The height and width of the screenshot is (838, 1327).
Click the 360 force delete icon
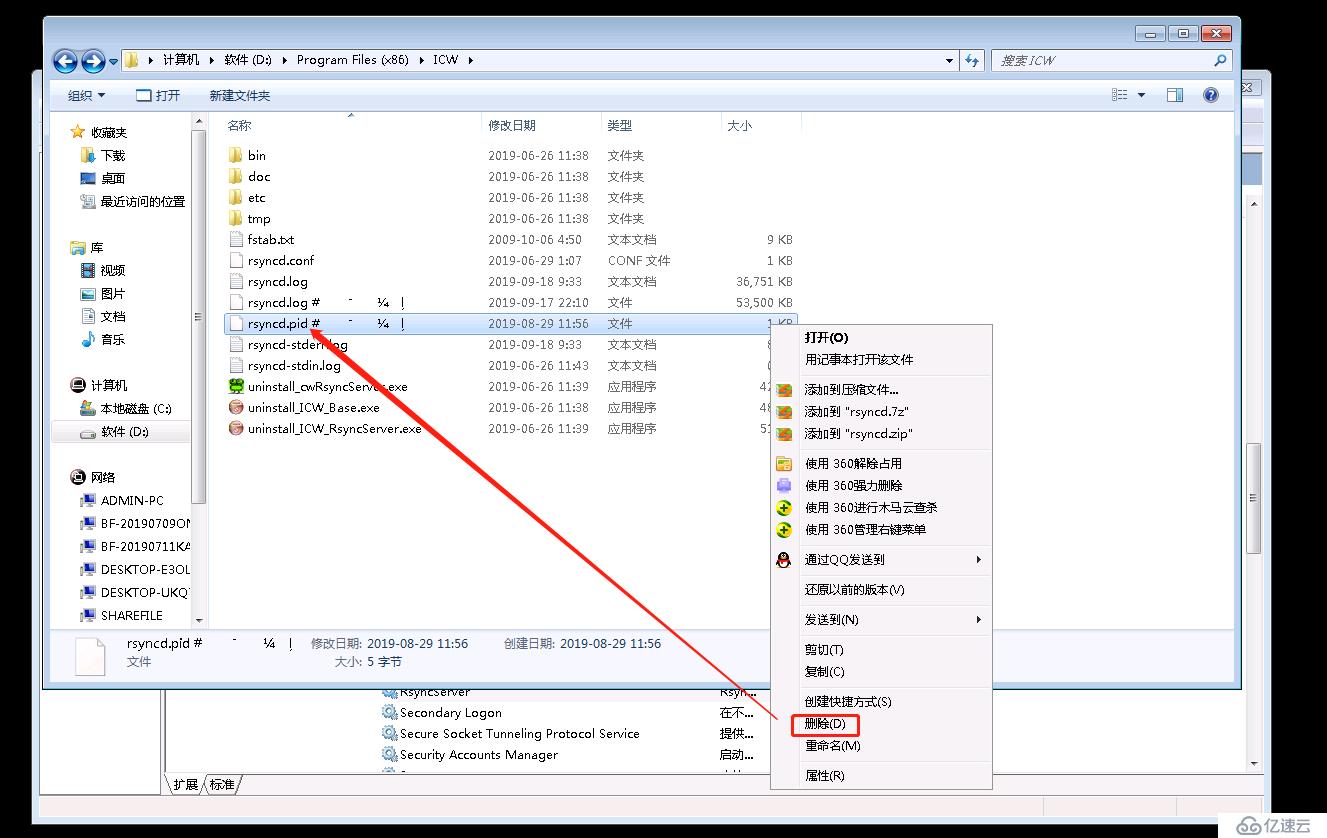tap(784, 485)
